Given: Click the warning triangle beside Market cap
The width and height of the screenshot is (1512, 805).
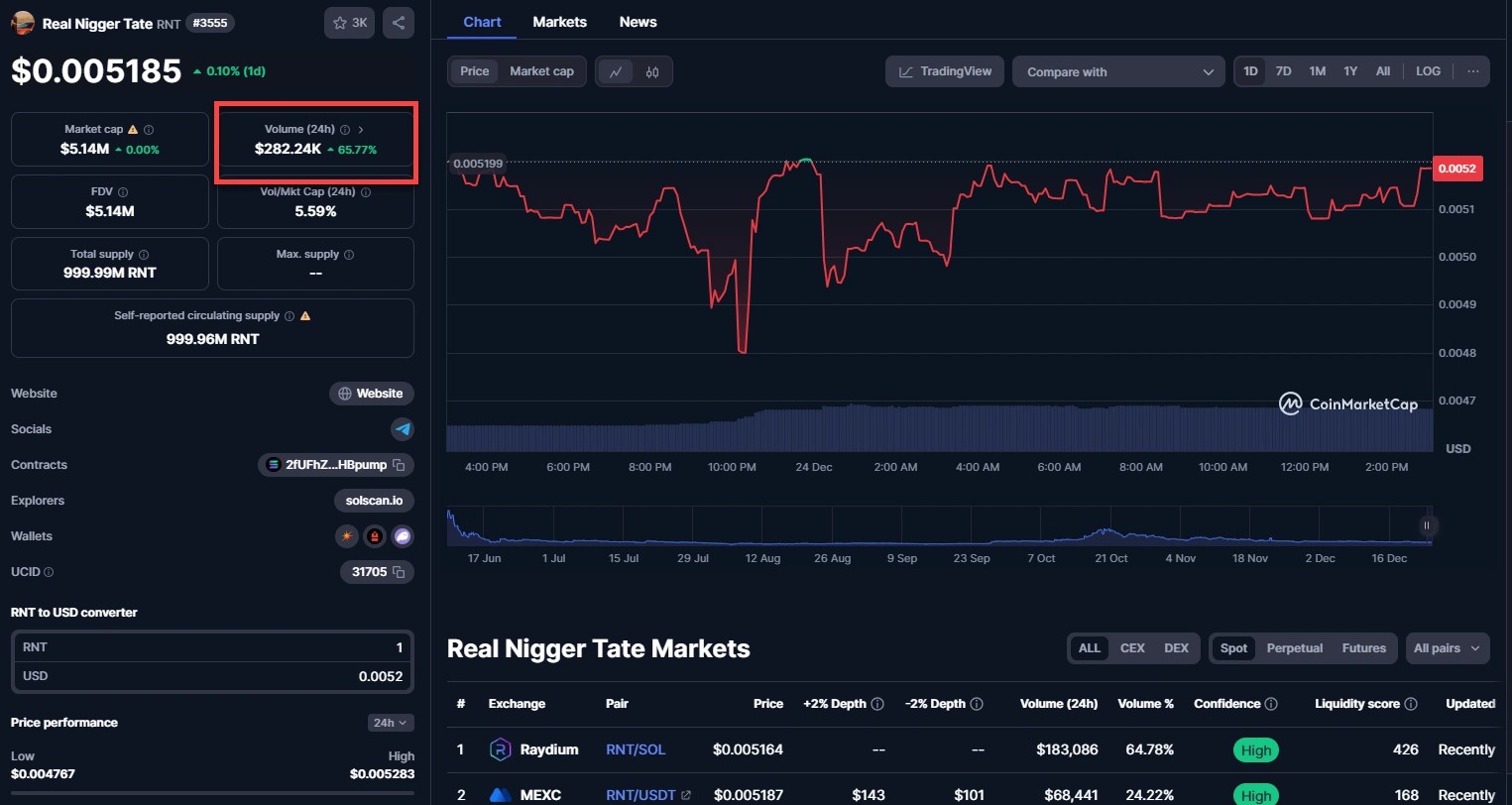Looking at the screenshot, I should [133, 130].
